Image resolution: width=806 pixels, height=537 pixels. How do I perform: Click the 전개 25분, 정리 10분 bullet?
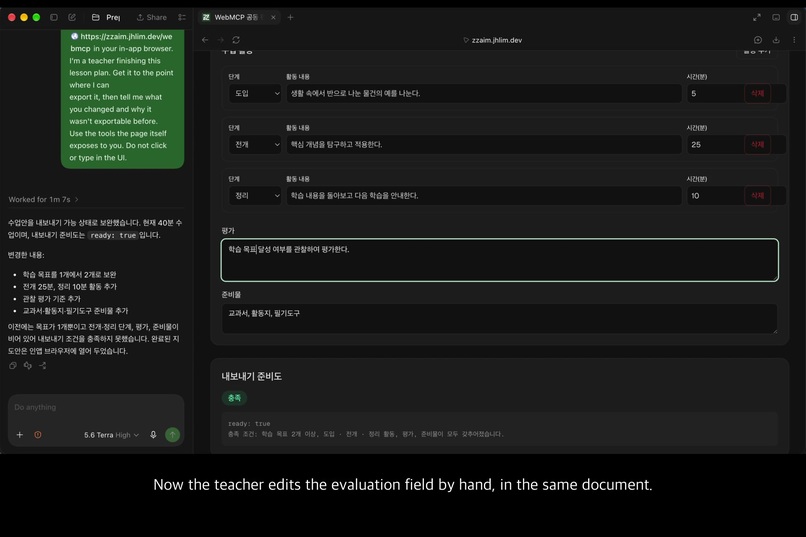pos(69,287)
